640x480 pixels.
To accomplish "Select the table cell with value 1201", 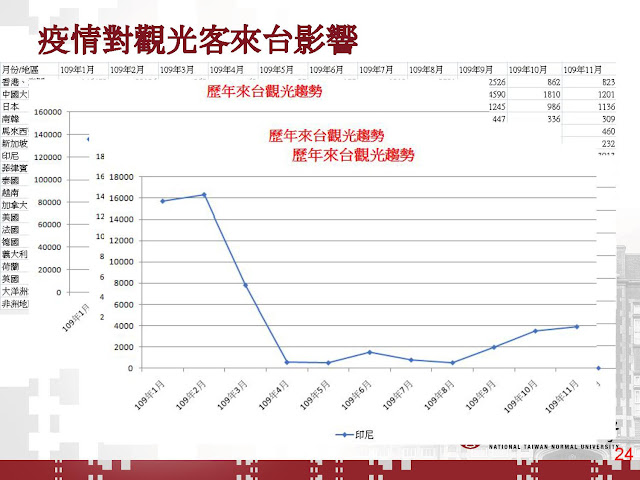I will pyautogui.click(x=606, y=94).
